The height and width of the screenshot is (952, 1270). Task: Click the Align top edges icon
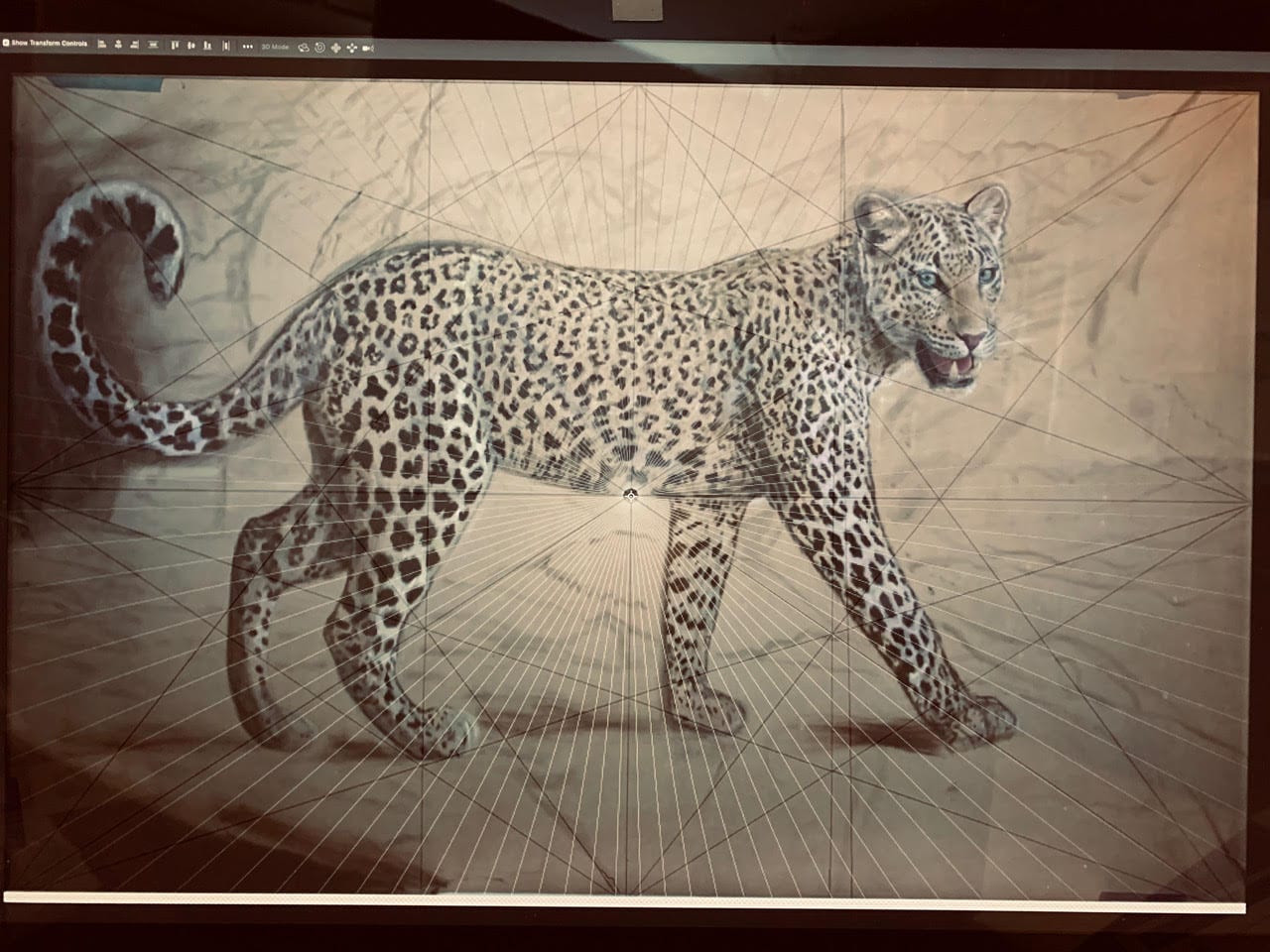[x=176, y=45]
